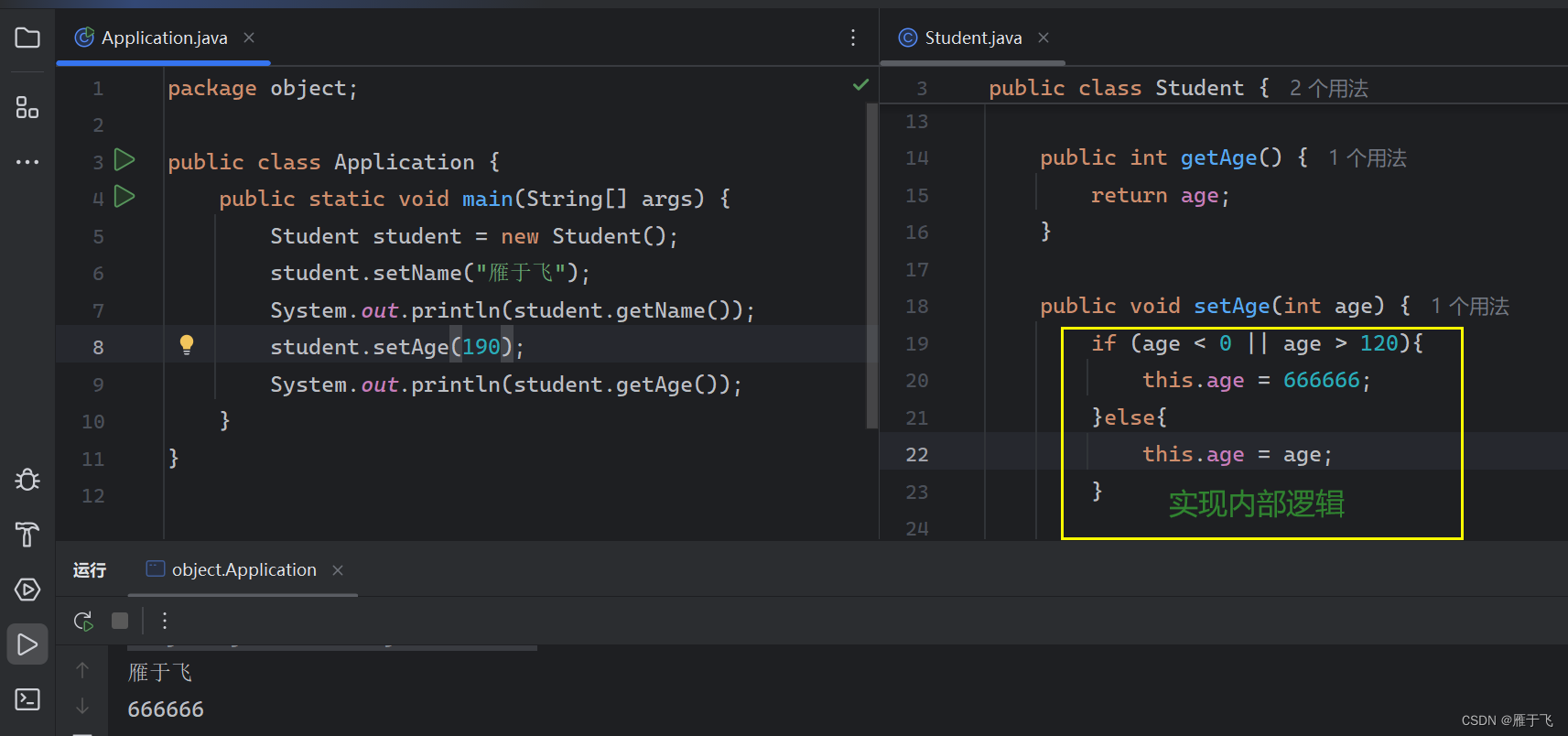Close the Student.java tab

click(1044, 38)
